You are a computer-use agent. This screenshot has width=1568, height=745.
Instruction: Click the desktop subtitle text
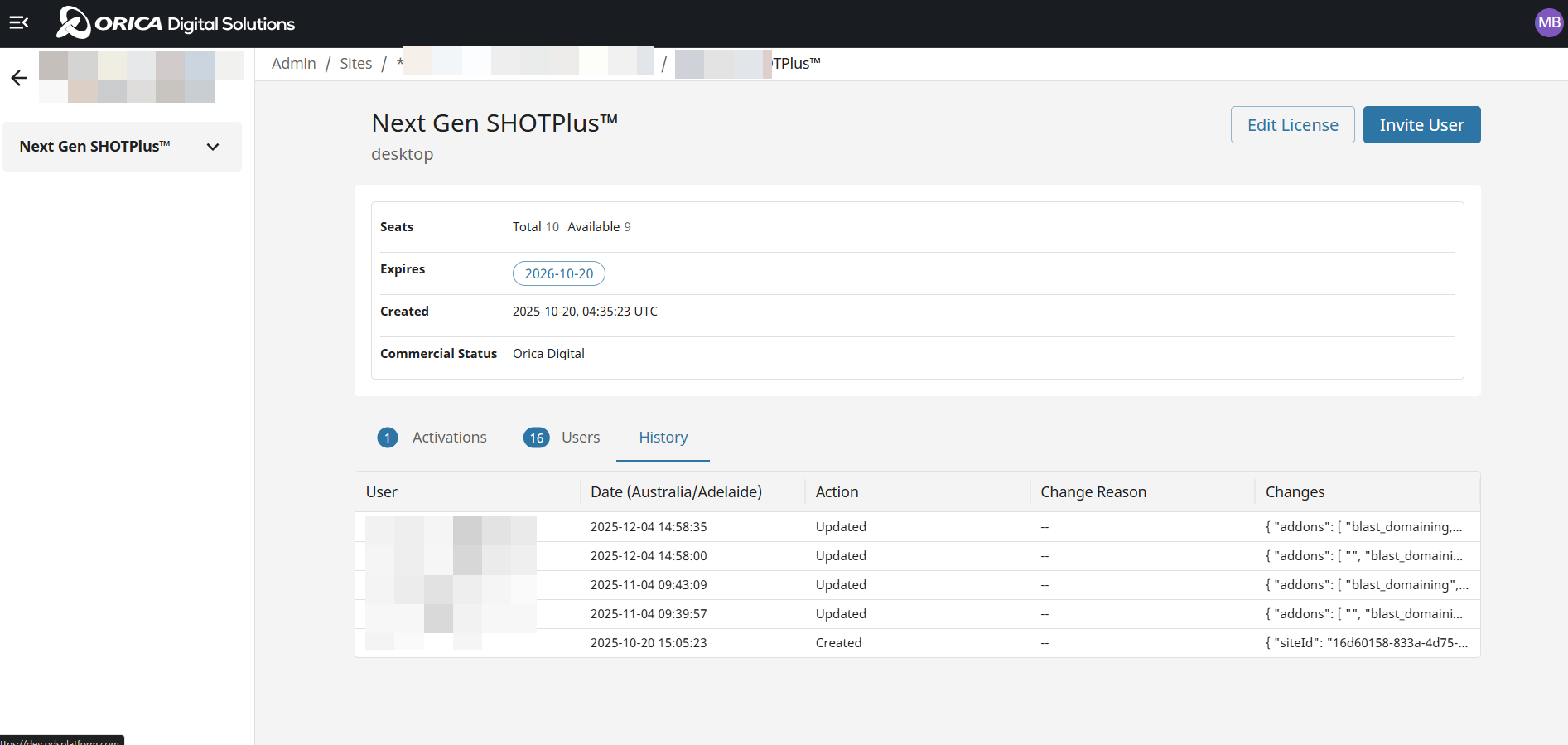[x=402, y=154]
